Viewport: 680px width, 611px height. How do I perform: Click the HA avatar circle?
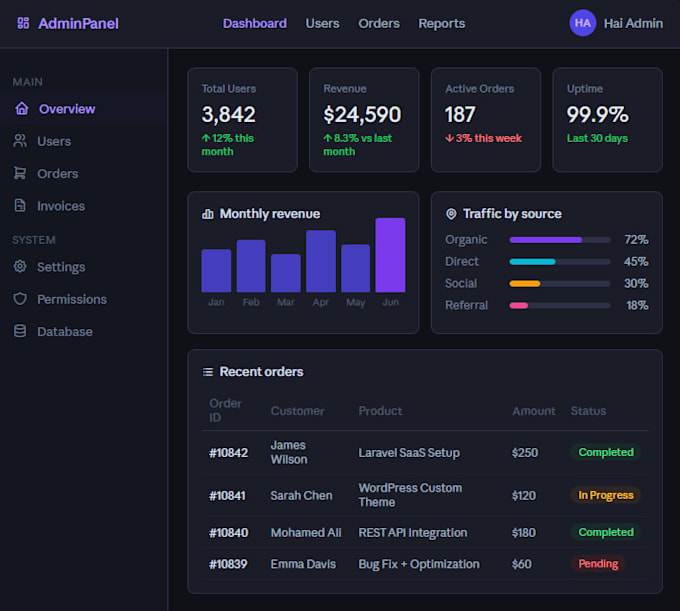[x=582, y=23]
